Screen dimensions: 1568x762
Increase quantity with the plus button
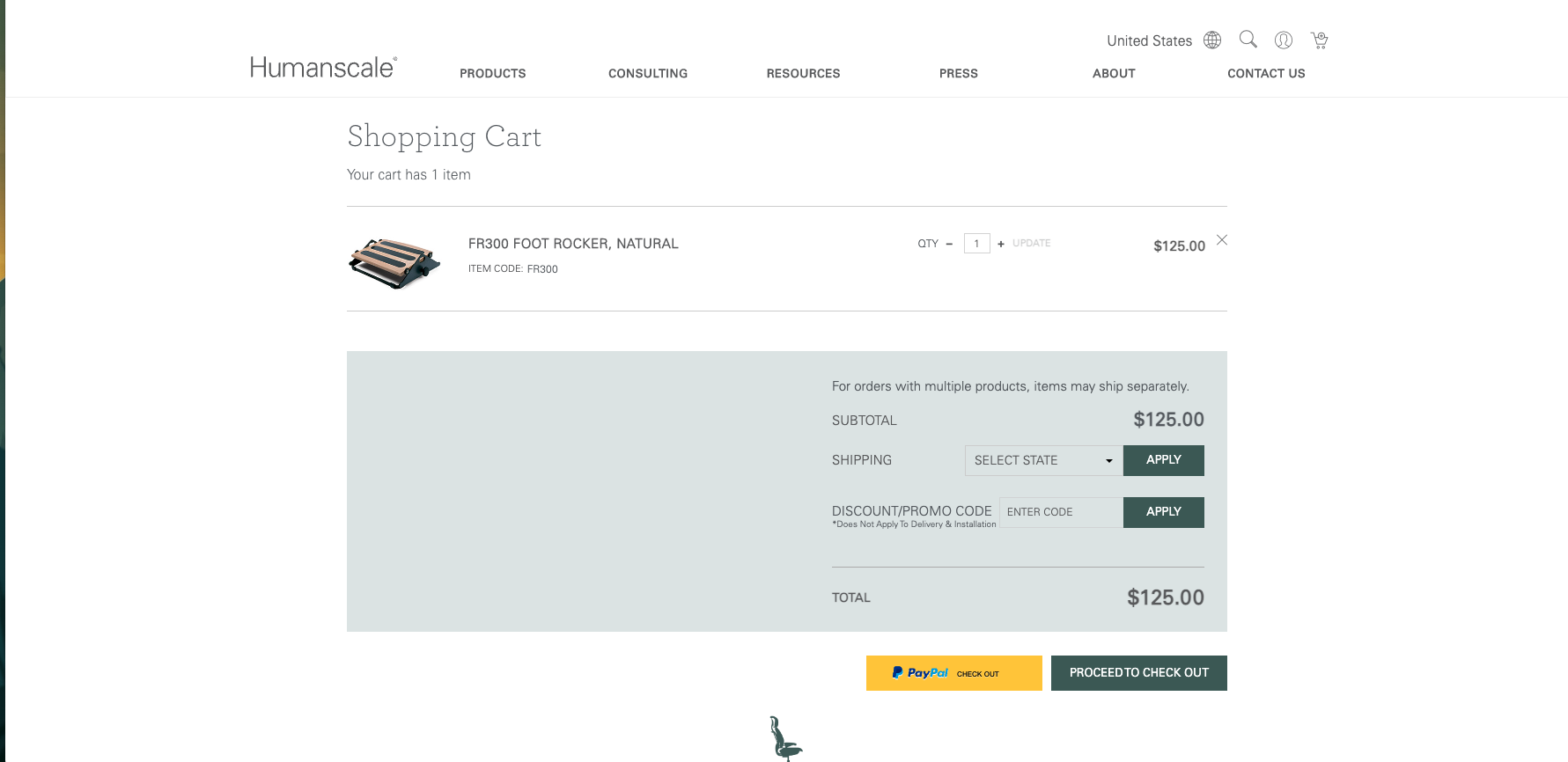(x=1001, y=244)
